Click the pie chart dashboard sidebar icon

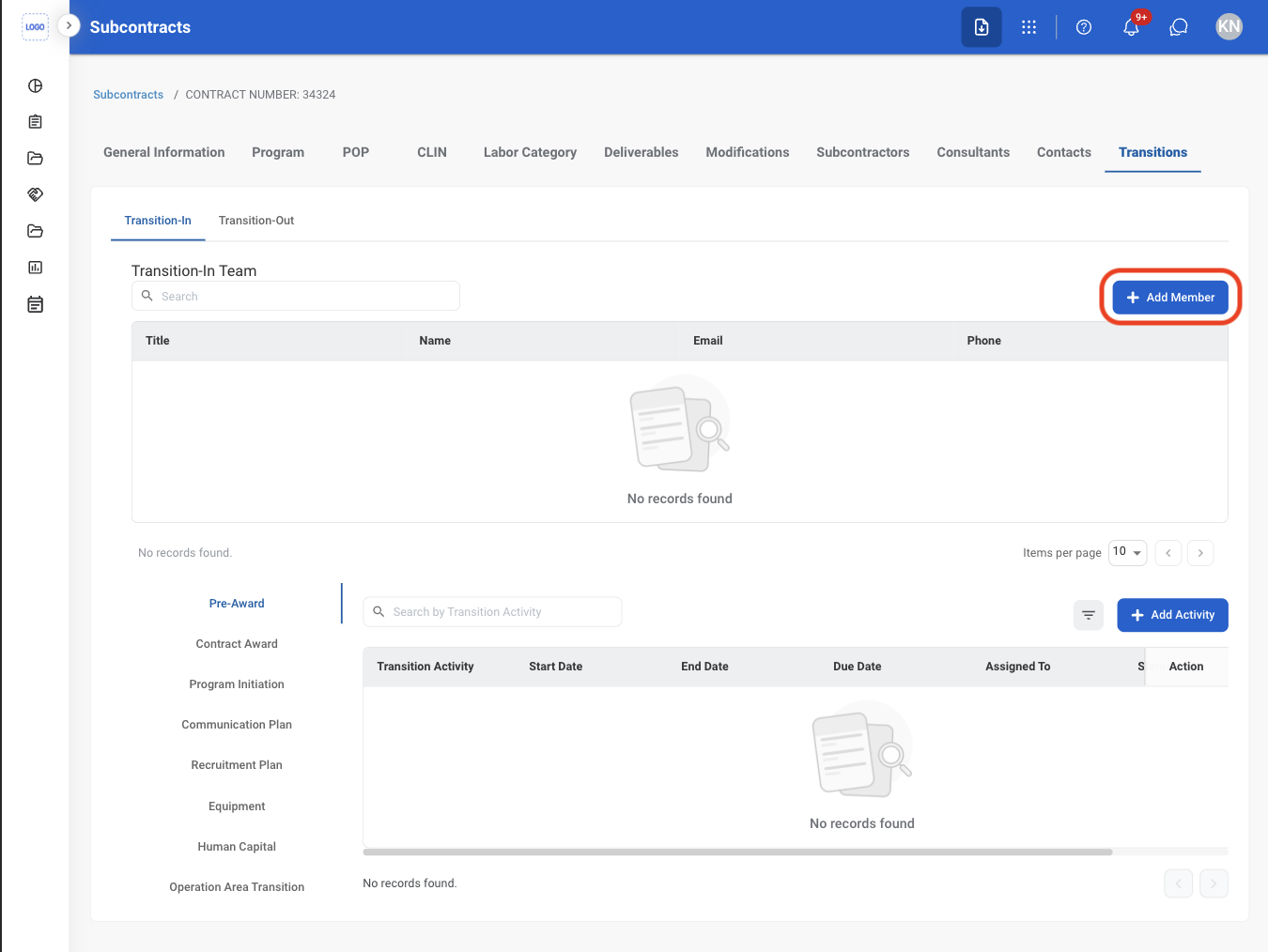pyautogui.click(x=36, y=85)
